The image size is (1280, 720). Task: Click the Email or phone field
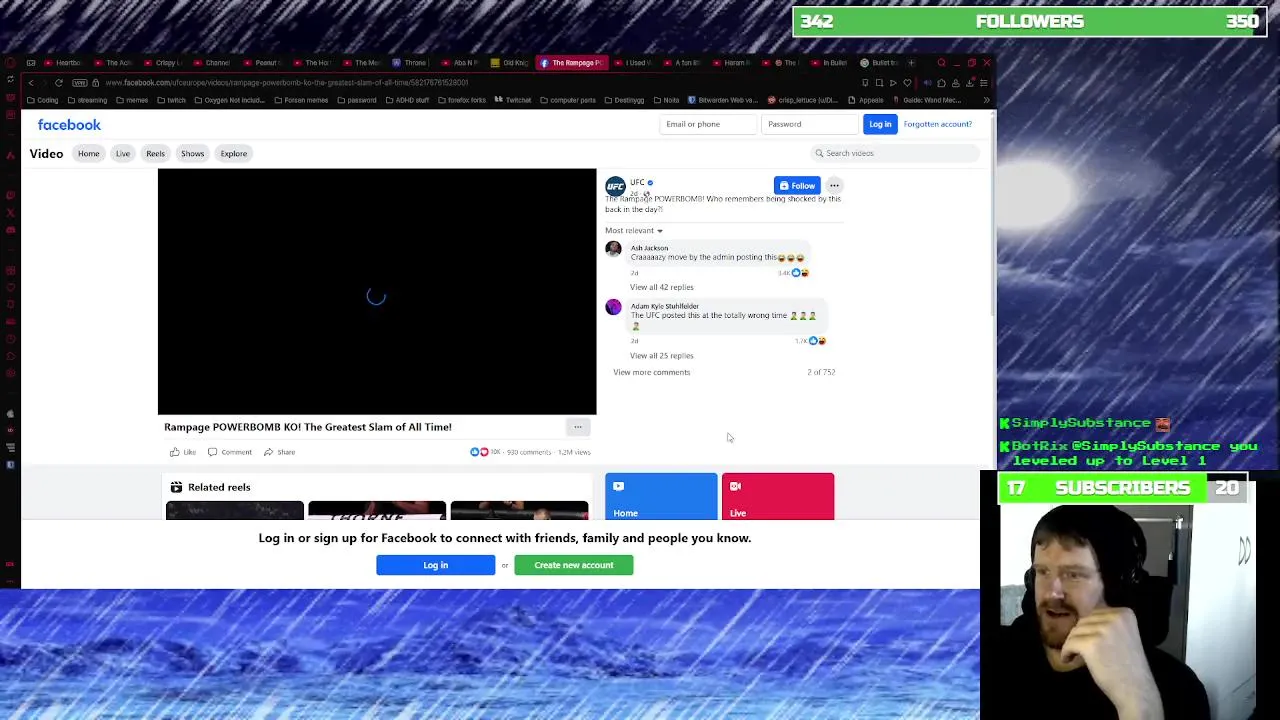tap(709, 124)
